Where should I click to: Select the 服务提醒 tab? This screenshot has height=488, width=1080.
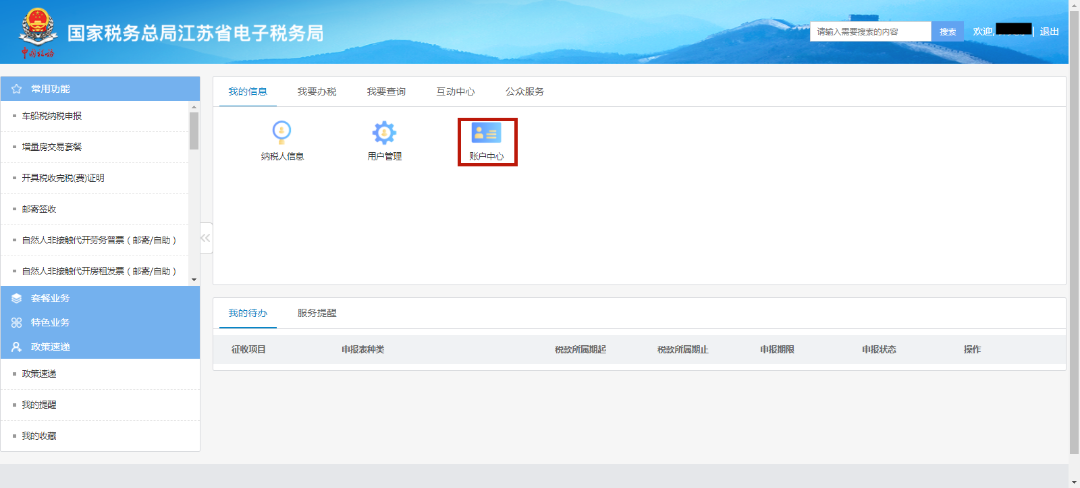(317, 313)
